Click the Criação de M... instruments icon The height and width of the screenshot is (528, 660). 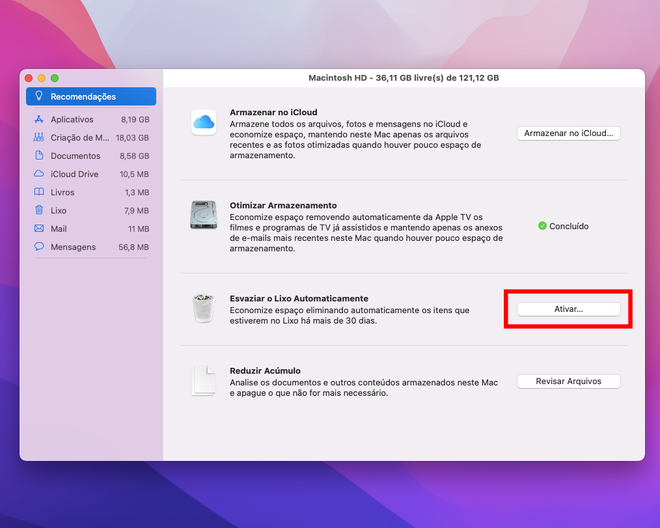[39, 137]
